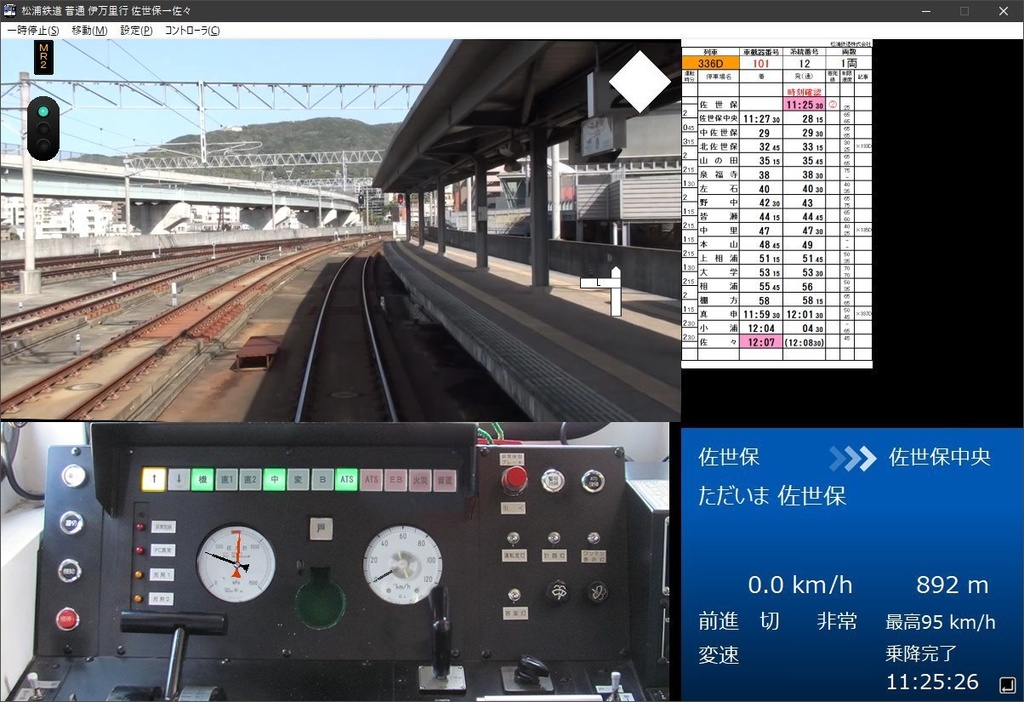
Task: Open the 移動(M) menu
Action: pos(90,30)
